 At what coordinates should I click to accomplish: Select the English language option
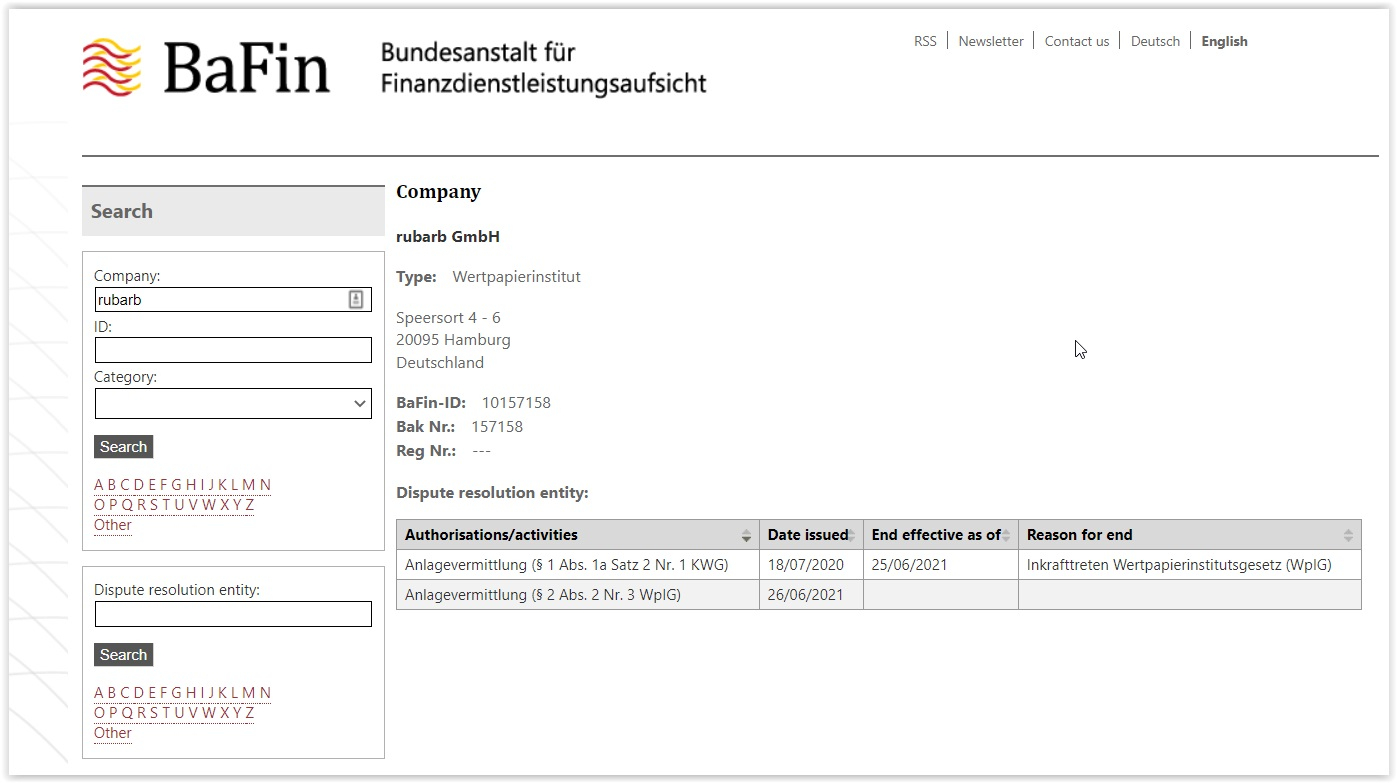(1224, 41)
